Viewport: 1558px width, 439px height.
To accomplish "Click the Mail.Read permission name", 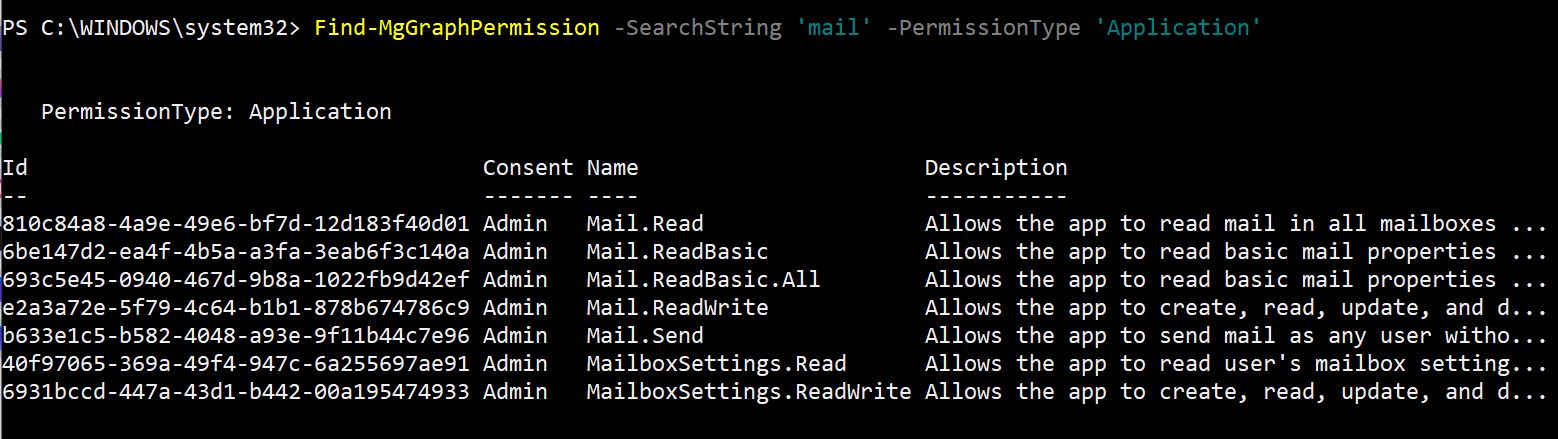I will click(645, 224).
